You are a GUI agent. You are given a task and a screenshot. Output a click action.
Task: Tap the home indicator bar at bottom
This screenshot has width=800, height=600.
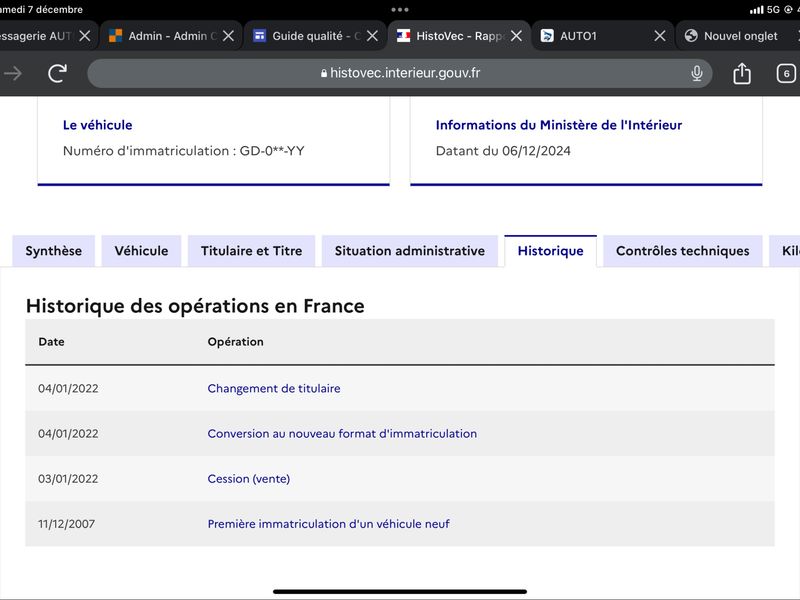pos(400,592)
